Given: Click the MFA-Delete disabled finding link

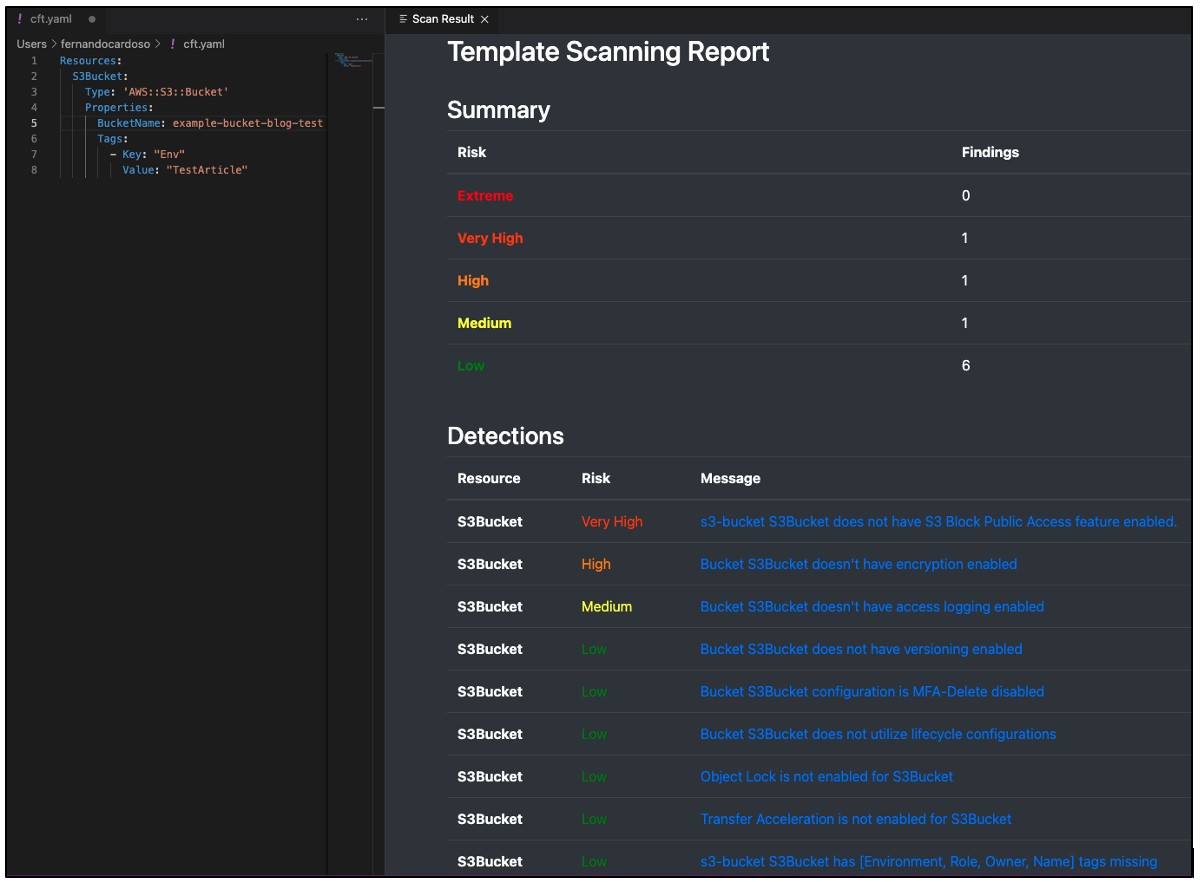Looking at the screenshot, I should pos(871,691).
